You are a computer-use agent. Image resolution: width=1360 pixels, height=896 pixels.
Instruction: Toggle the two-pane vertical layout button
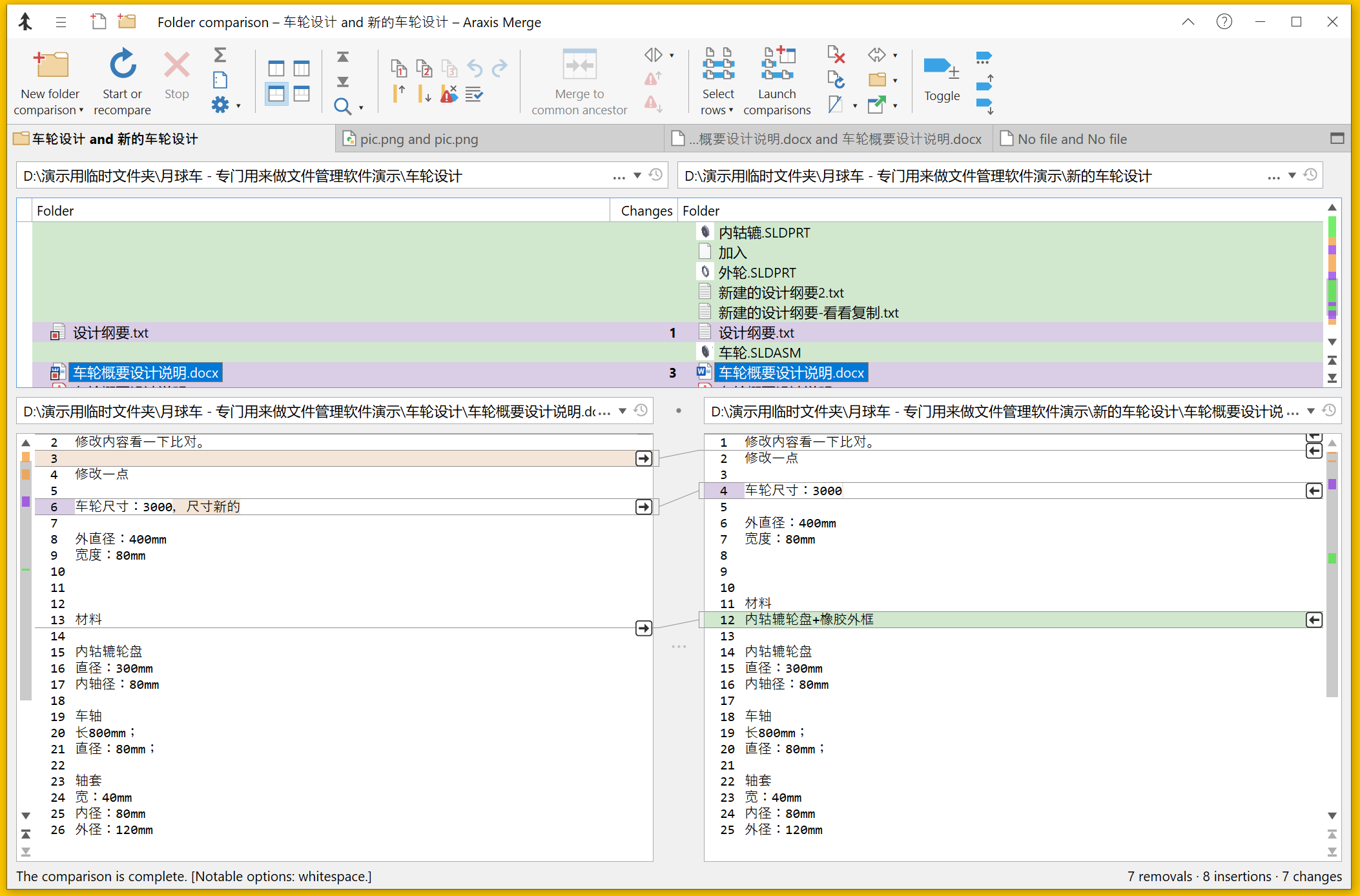276,68
